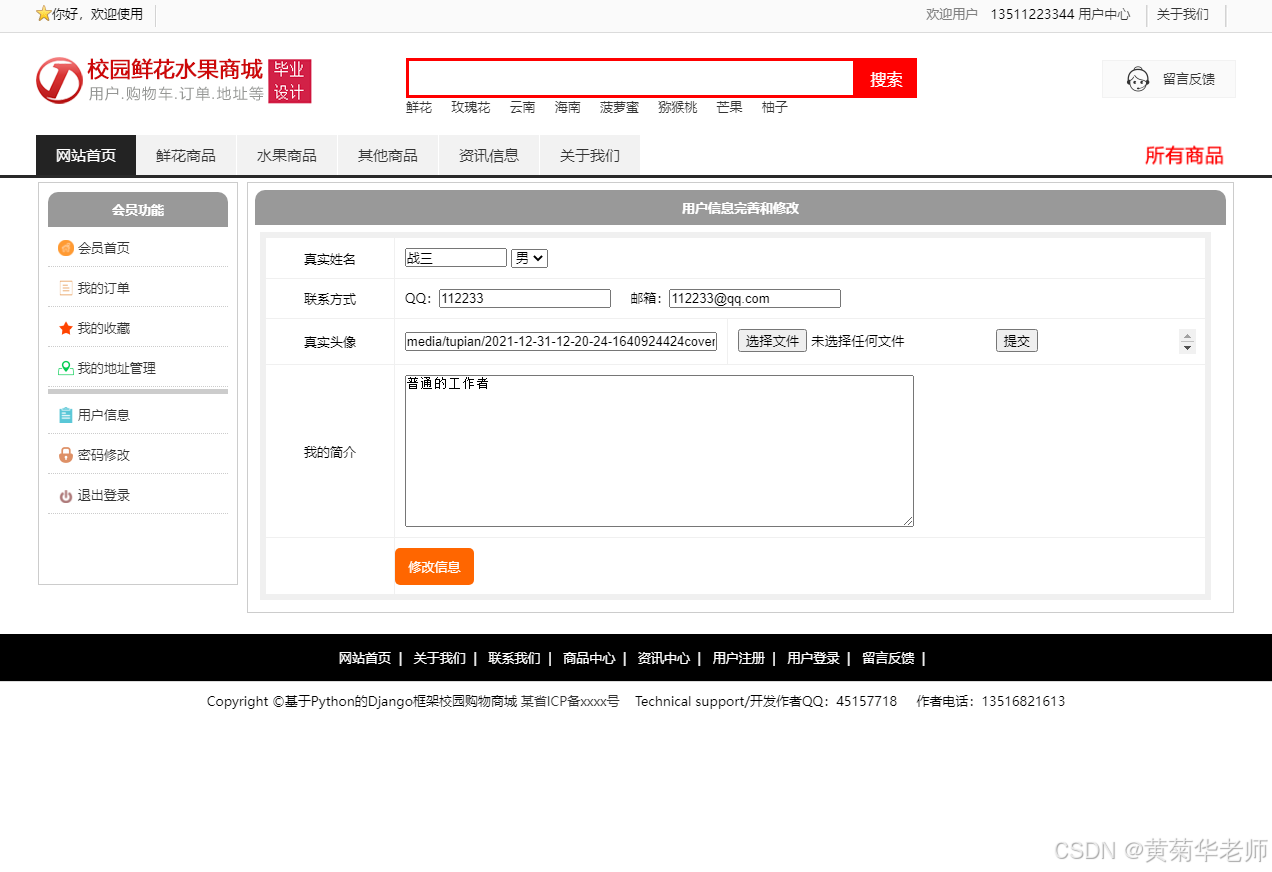This screenshot has width=1272, height=872.
Task: Click the 我的简介 textarea
Action: point(659,451)
